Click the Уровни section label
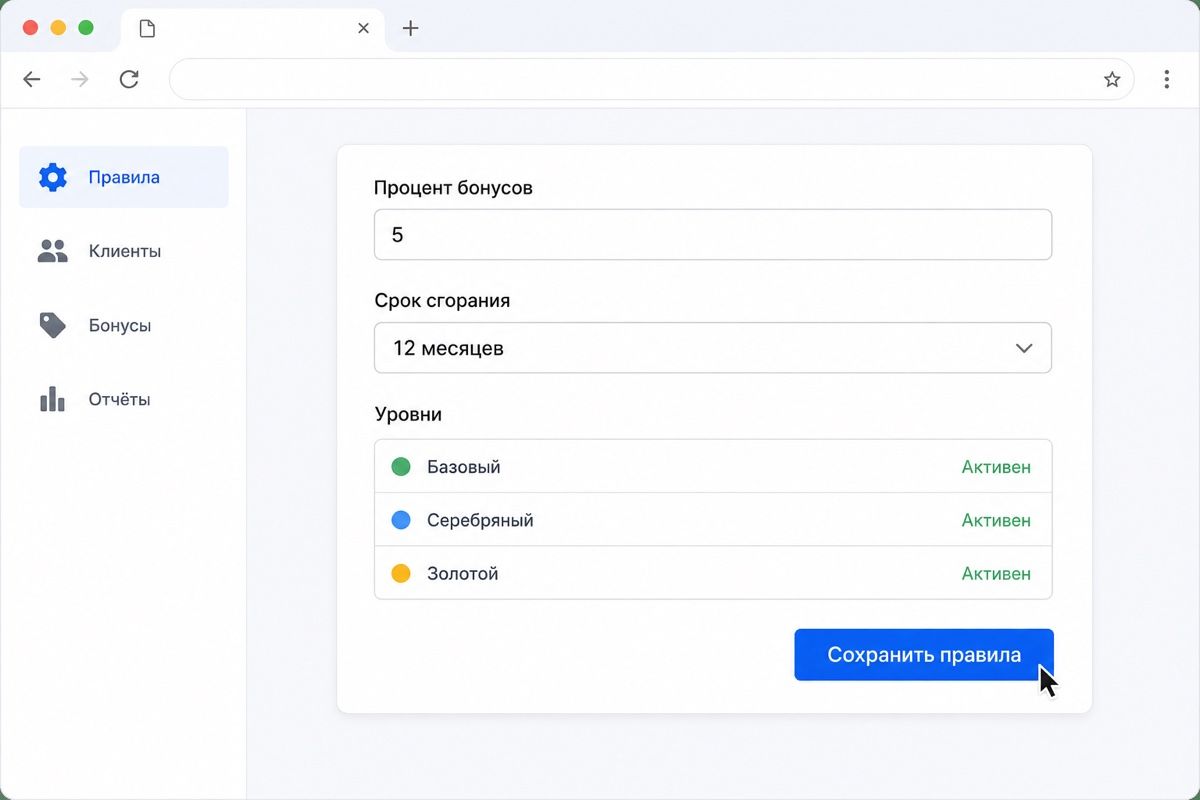 [x=408, y=414]
